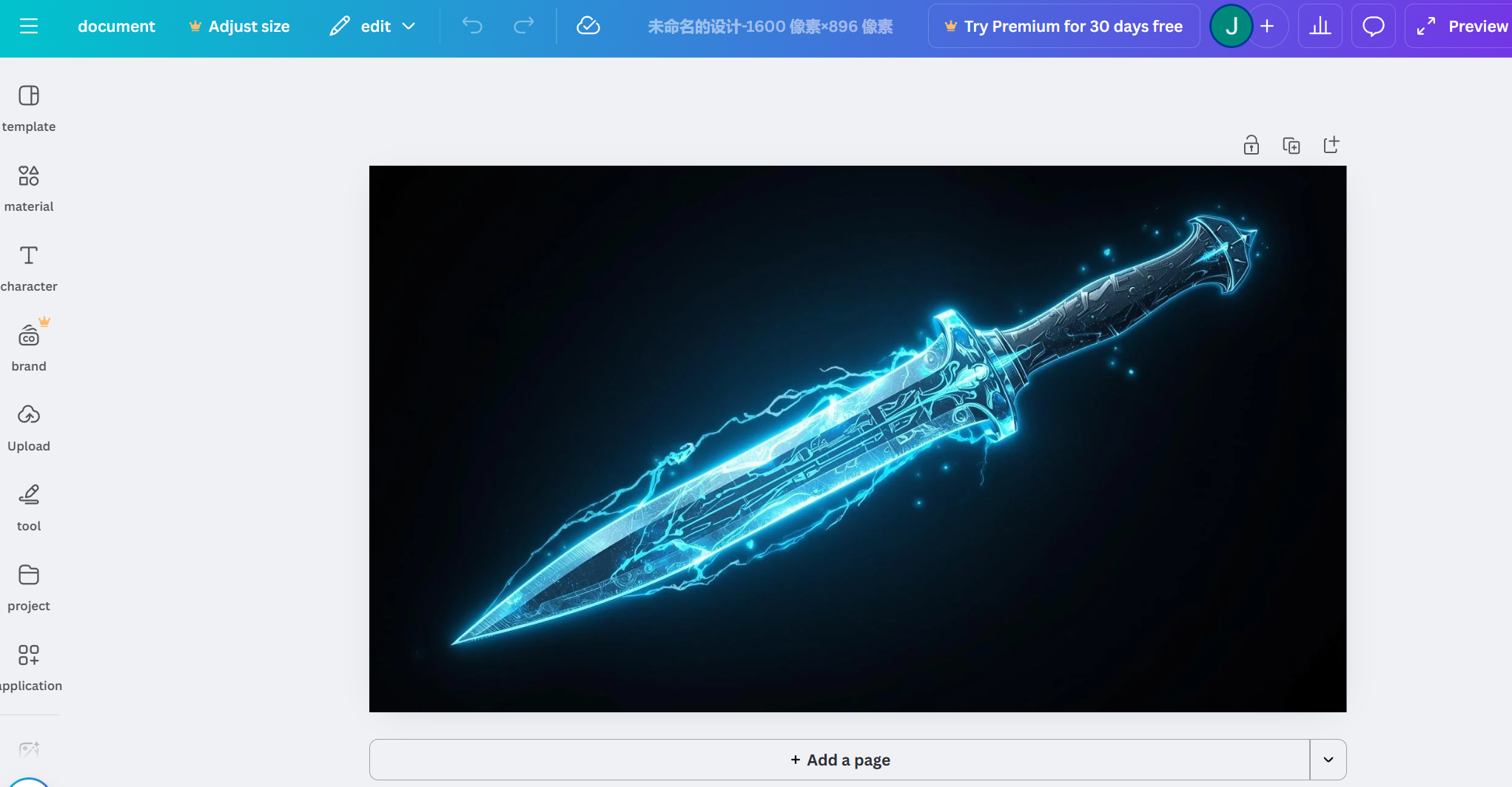The image size is (1512, 787).
Task: Toggle the page lock icon
Action: [x=1251, y=145]
